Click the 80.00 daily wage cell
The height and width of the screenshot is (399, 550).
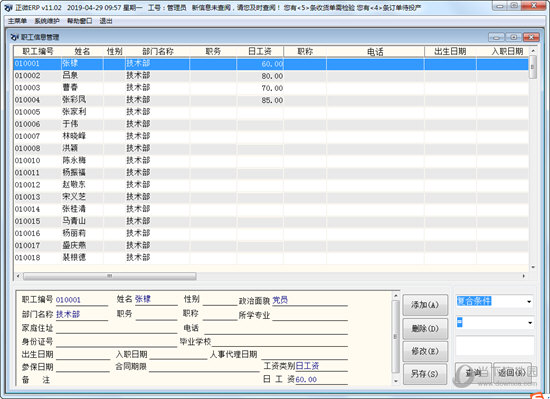(x=260, y=76)
